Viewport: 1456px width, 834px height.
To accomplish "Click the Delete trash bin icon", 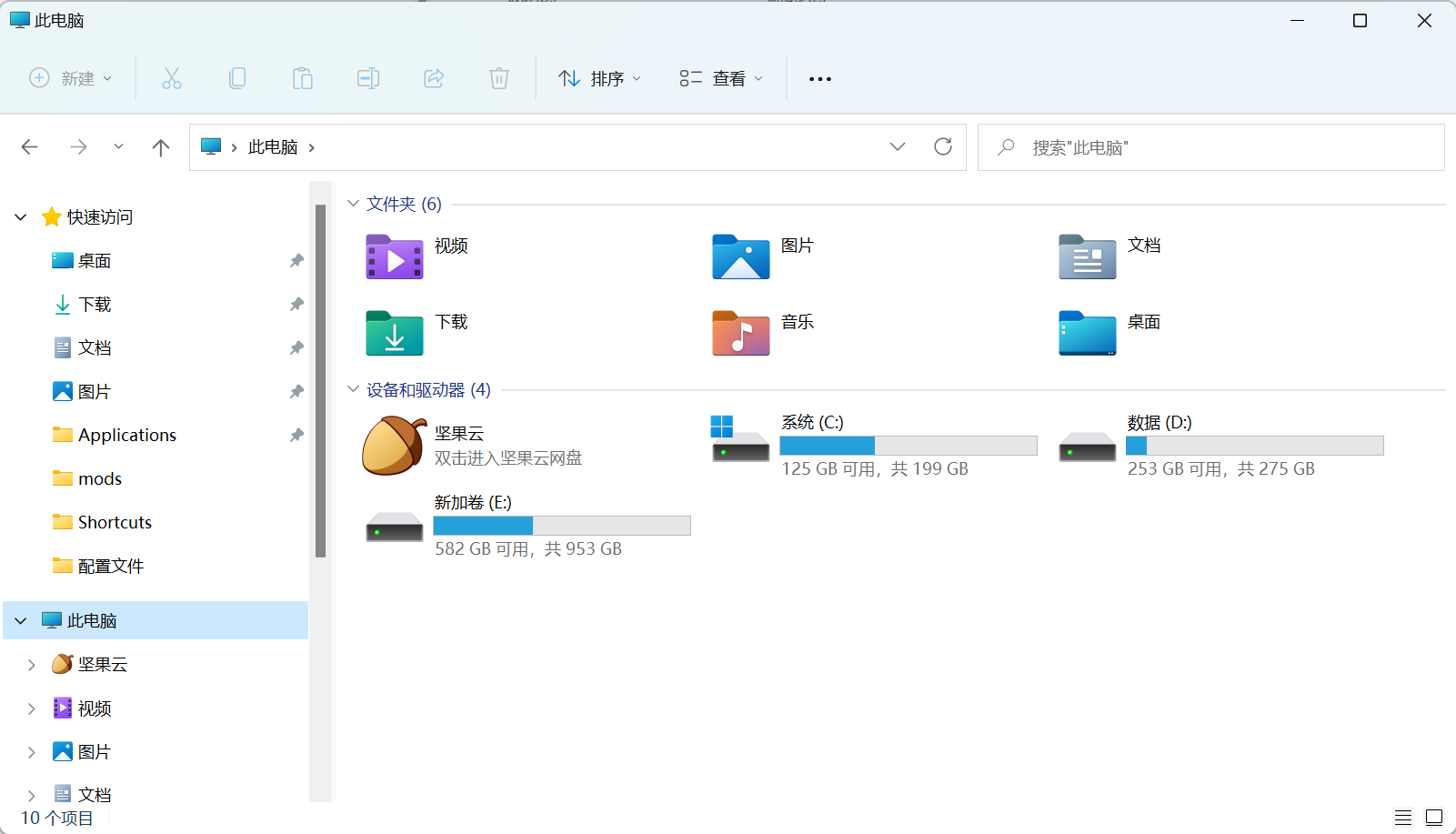I will point(498,78).
